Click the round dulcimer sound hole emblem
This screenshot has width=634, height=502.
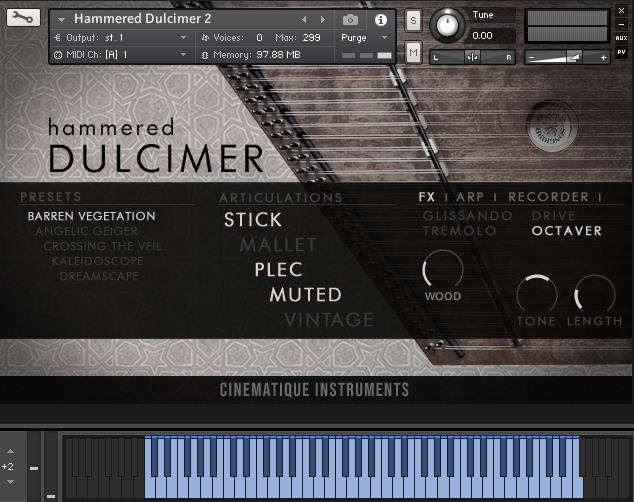pyautogui.click(x=552, y=126)
